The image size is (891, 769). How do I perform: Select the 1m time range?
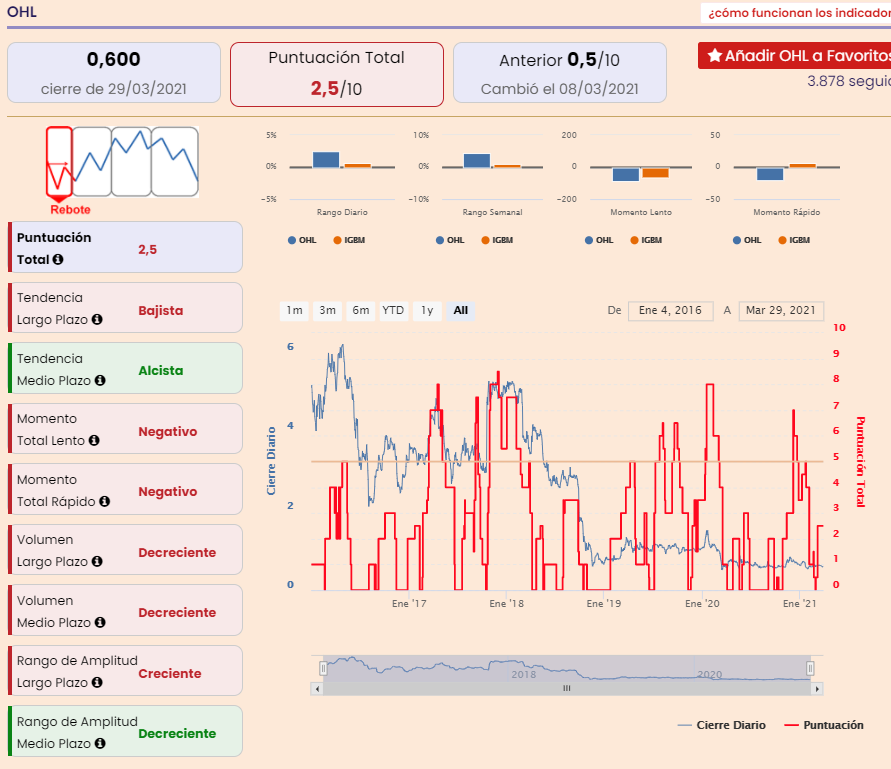pyautogui.click(x=294, y=310)
